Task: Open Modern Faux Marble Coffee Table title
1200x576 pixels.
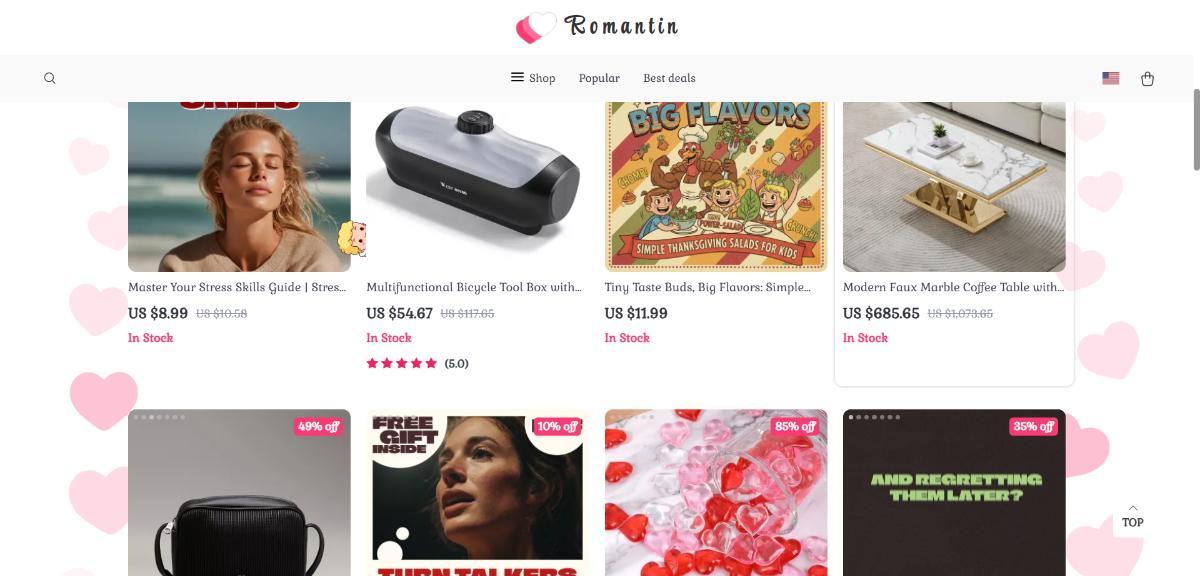Action: 953,287
